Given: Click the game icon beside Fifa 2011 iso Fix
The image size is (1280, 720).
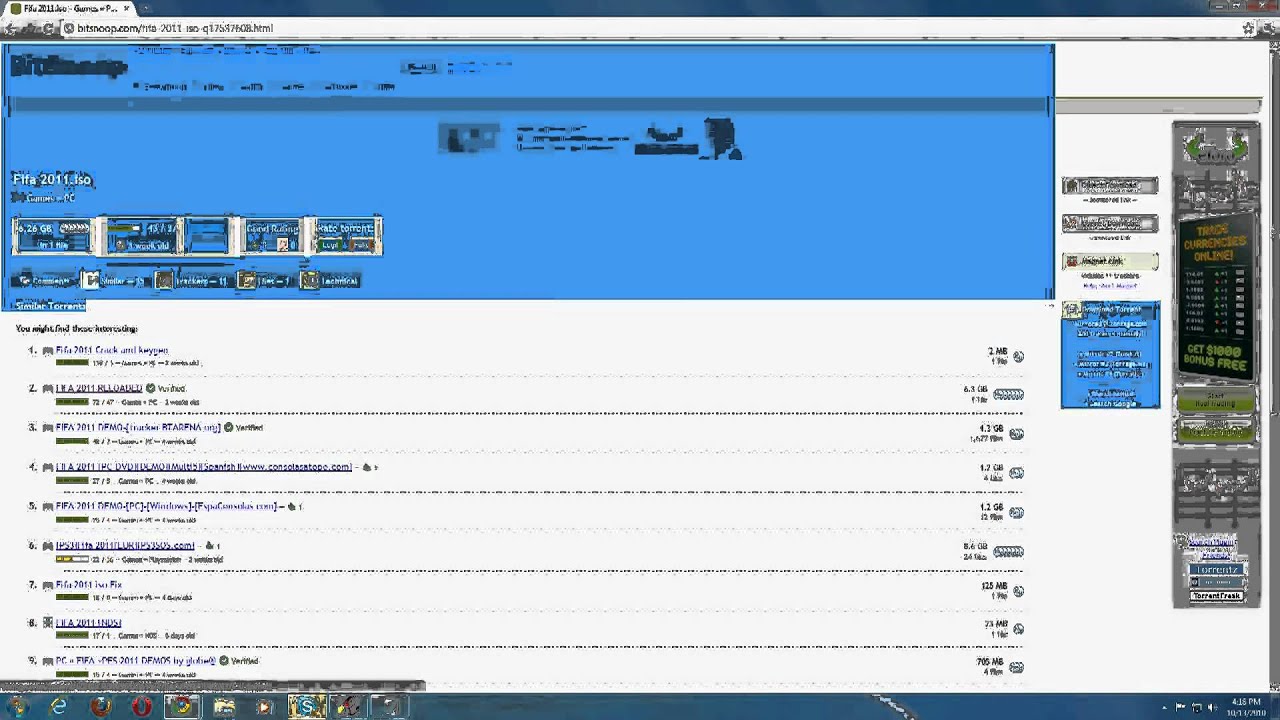Looking at the screenshot, I should (x=47, y=585).
